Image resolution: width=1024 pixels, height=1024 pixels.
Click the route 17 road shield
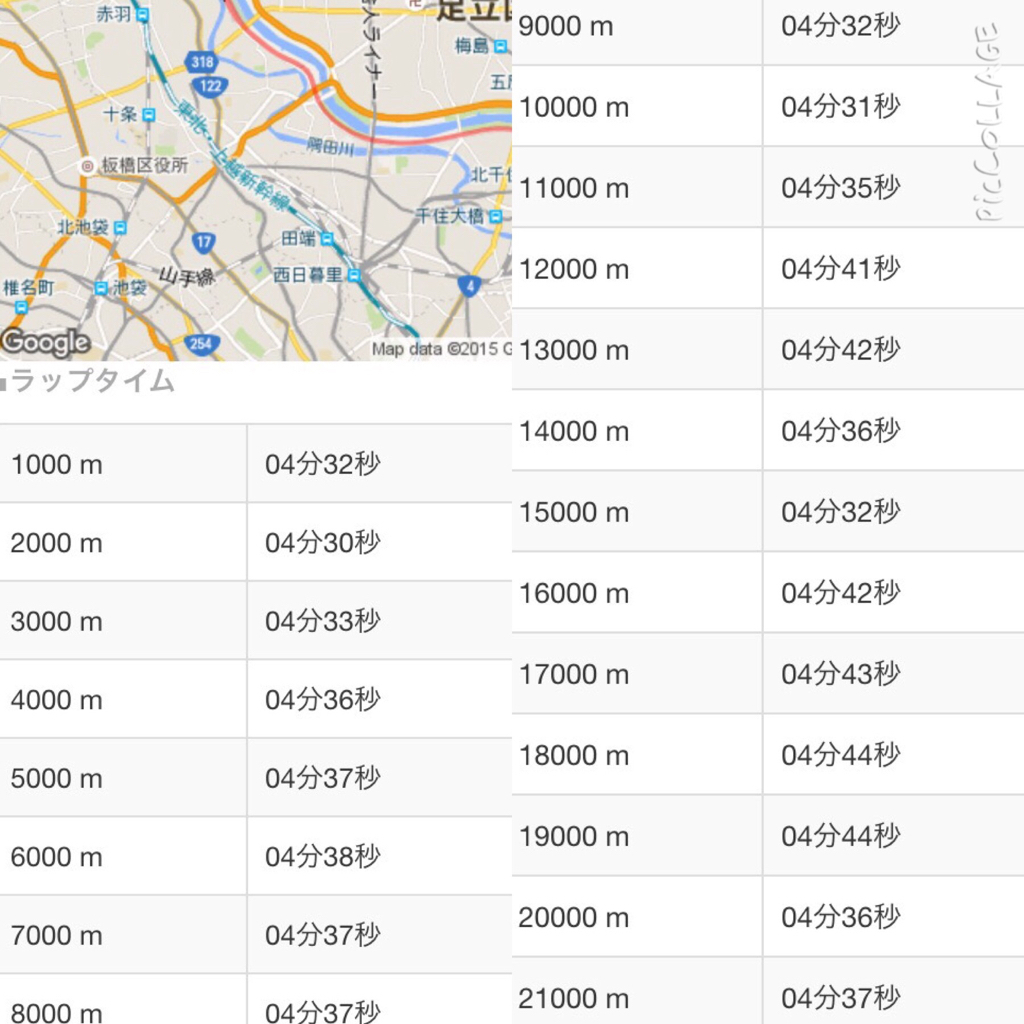(204, 242)
